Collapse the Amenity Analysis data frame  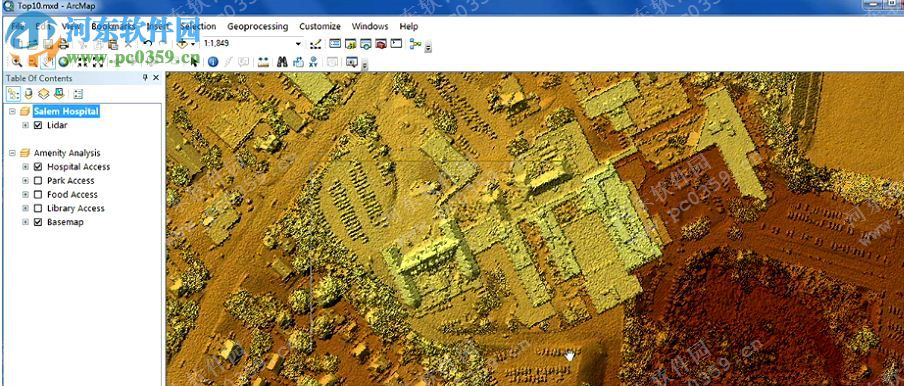point(12,153)
